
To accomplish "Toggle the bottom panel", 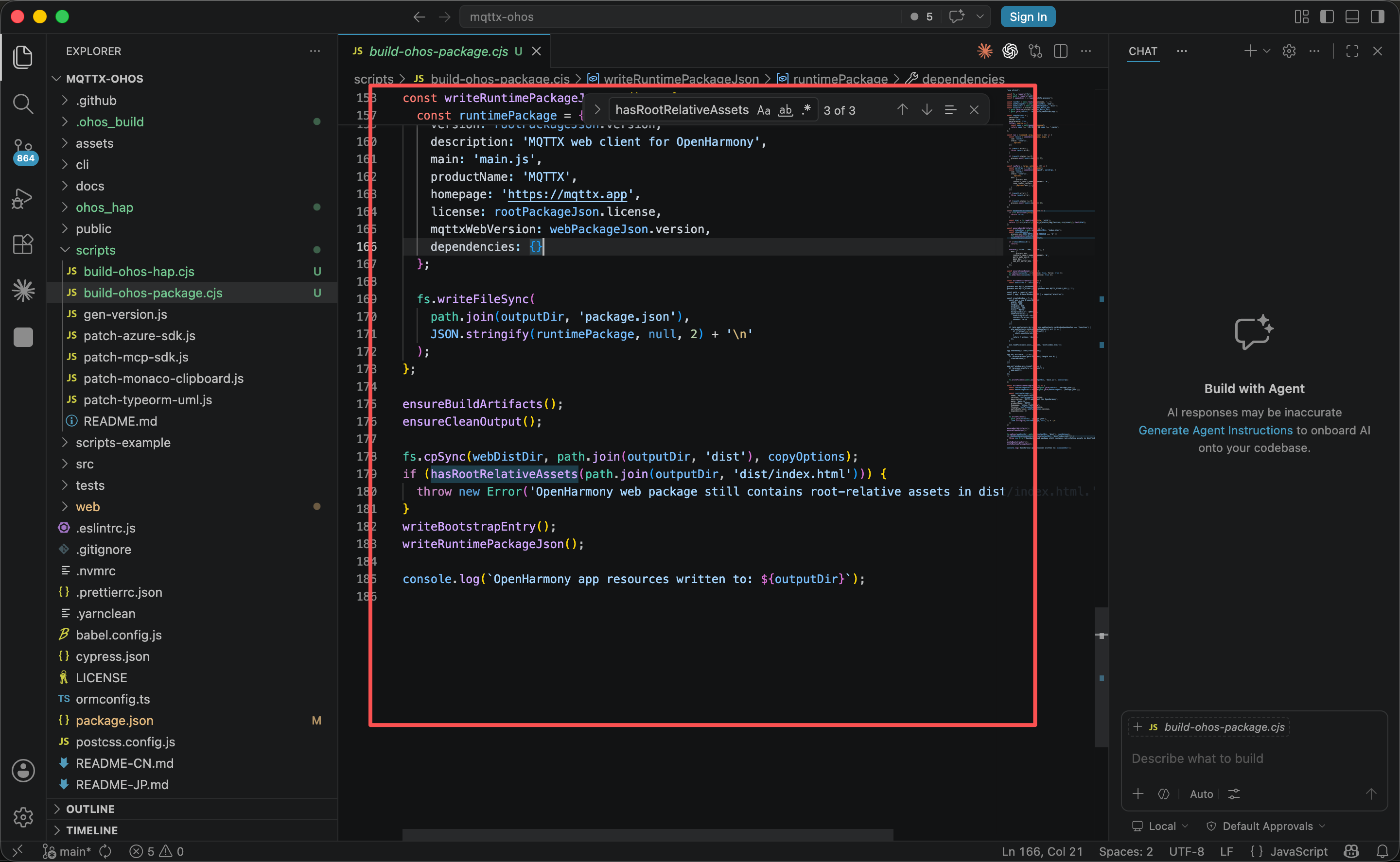I will (1352, 17).
